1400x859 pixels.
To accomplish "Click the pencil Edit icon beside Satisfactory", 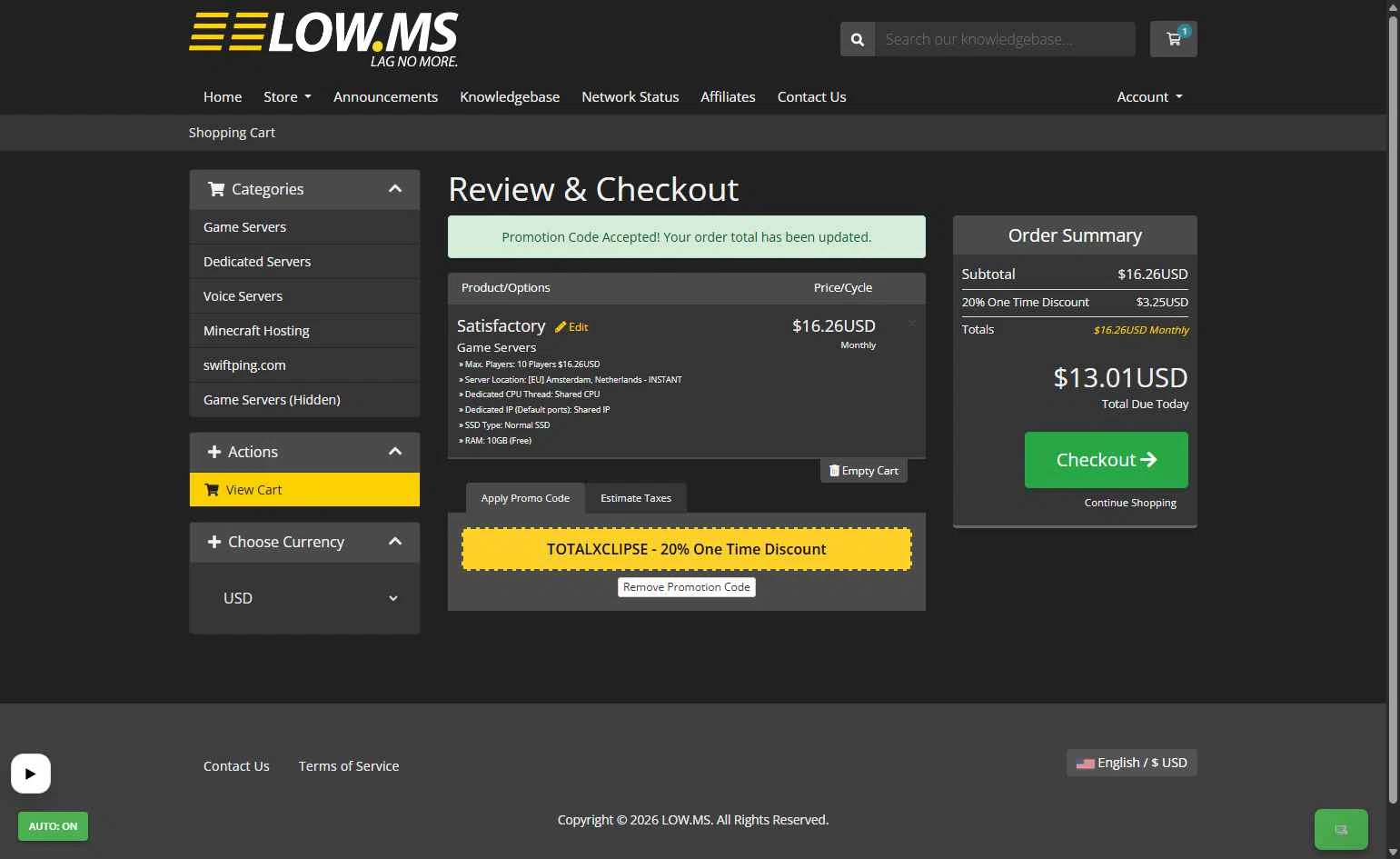I will [x=571, y=327].
